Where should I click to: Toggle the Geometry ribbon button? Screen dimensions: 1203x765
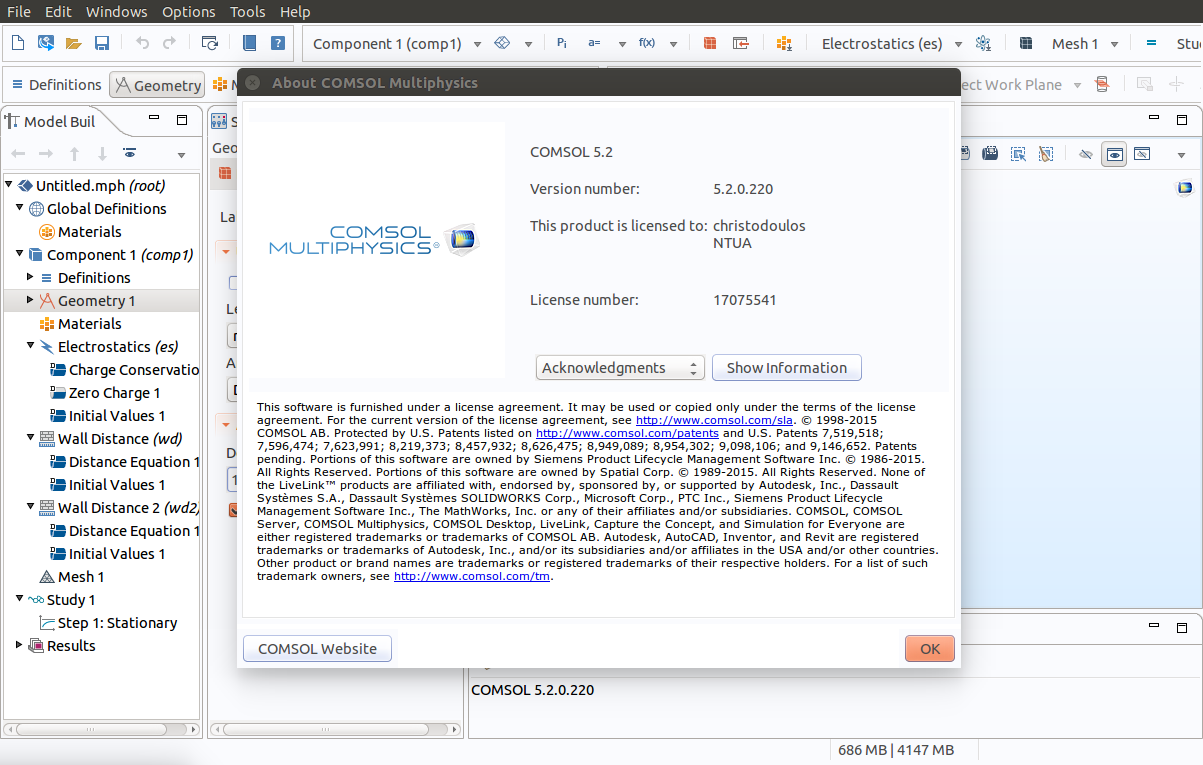[x=157, y=85]
